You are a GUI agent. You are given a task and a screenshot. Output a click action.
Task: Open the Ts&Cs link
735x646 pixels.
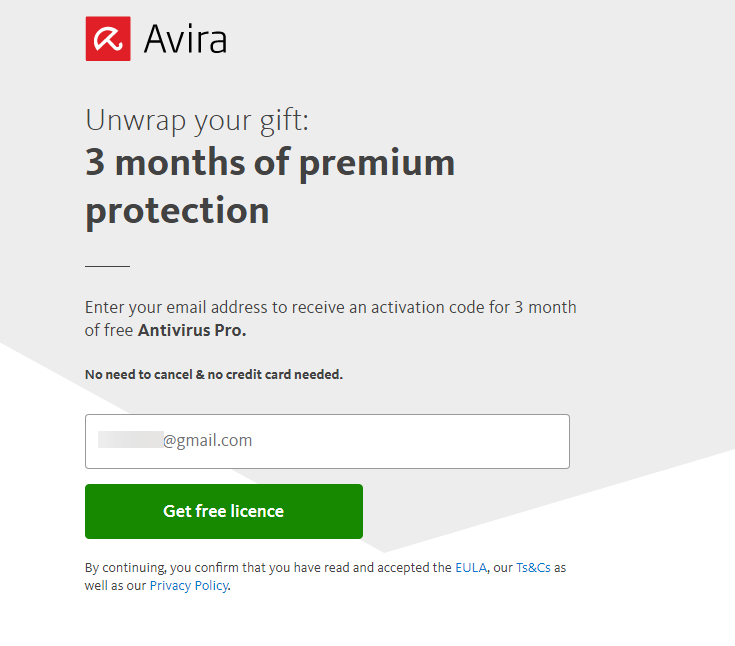(x=534, y=567)
